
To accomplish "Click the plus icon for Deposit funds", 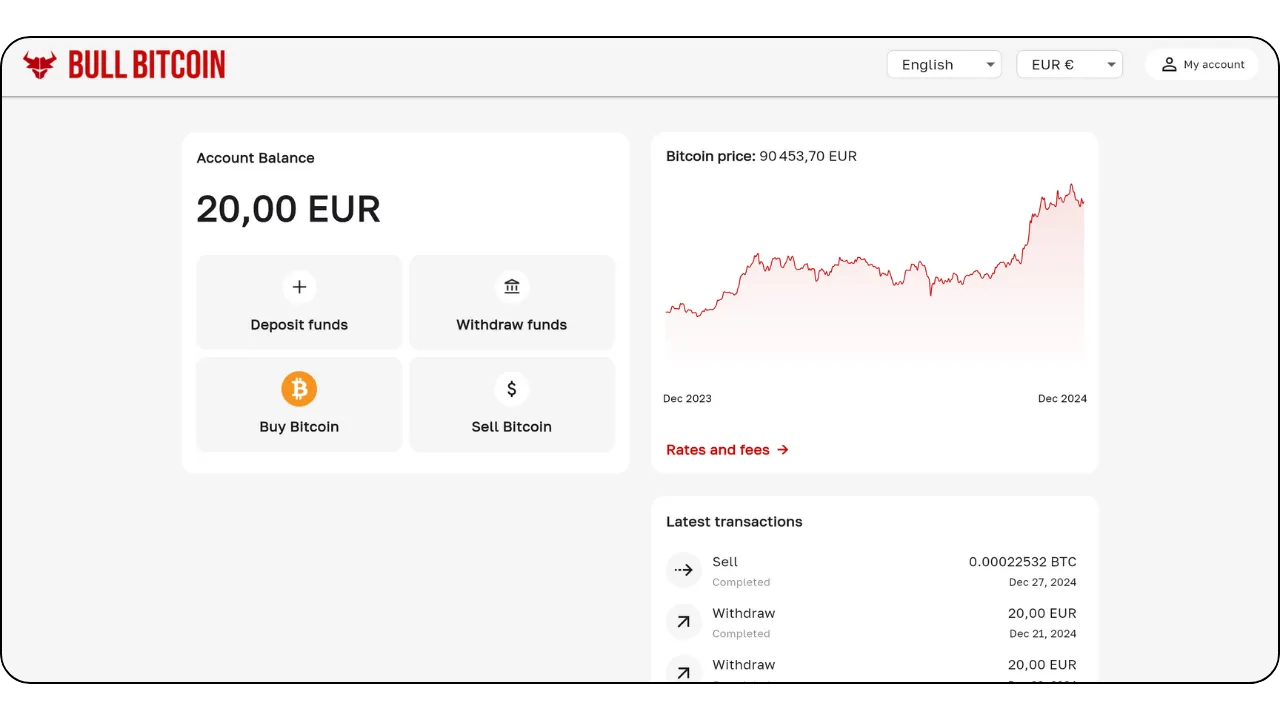I will [x=299, y=287].
